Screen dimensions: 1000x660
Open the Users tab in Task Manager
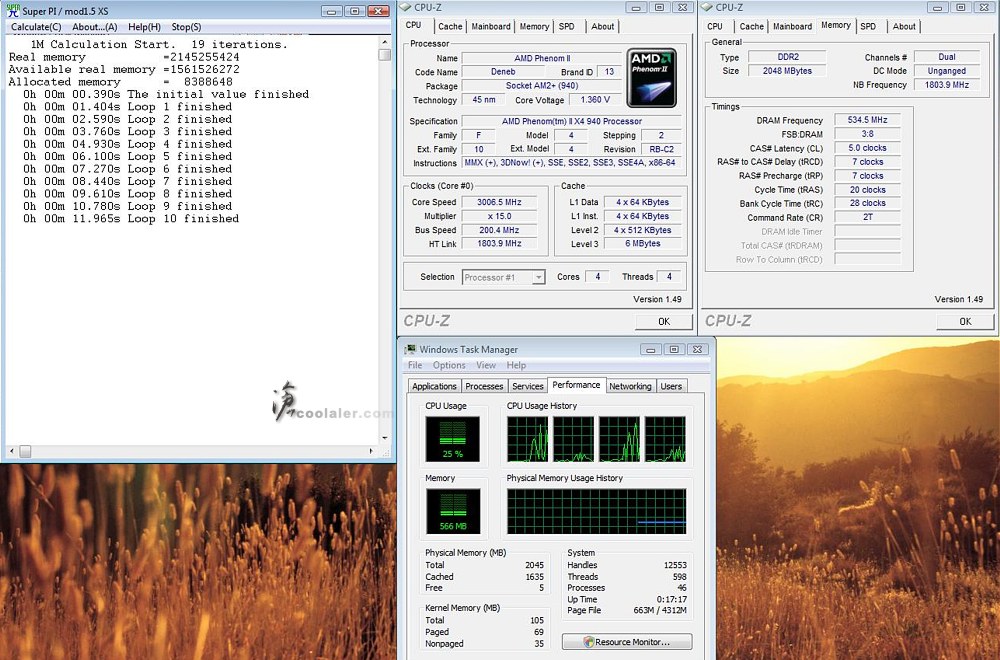tap(671, 386)
